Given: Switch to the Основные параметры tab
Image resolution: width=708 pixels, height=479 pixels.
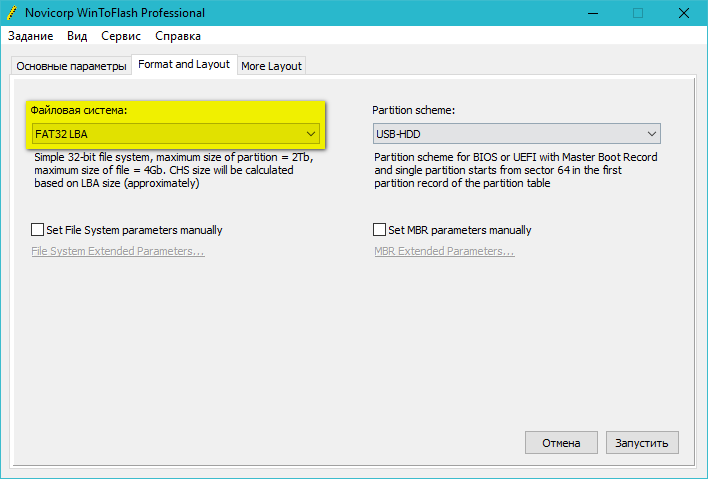Looking at the screenshot, I should (71, 66).
